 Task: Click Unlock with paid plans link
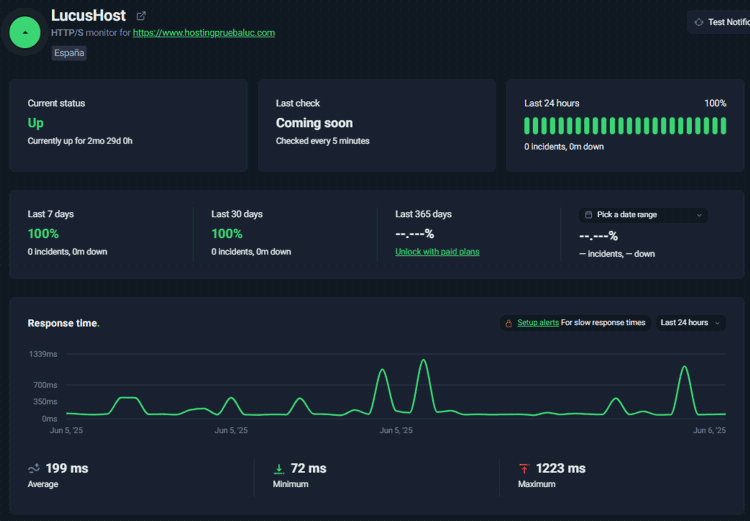click(437, 252)
